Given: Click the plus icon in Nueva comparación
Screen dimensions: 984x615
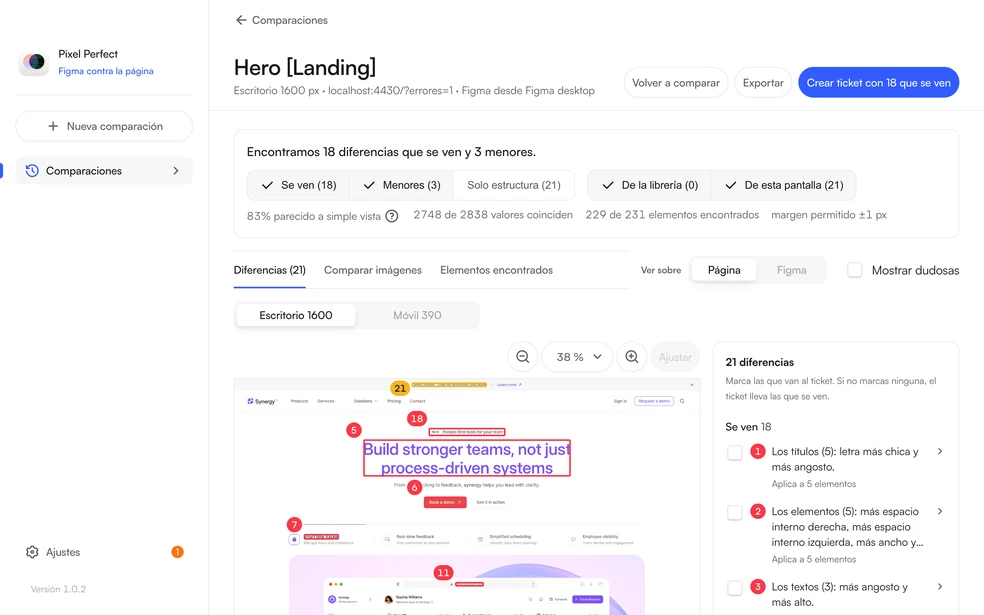Looking at the screenshot, I should [53, 126].
